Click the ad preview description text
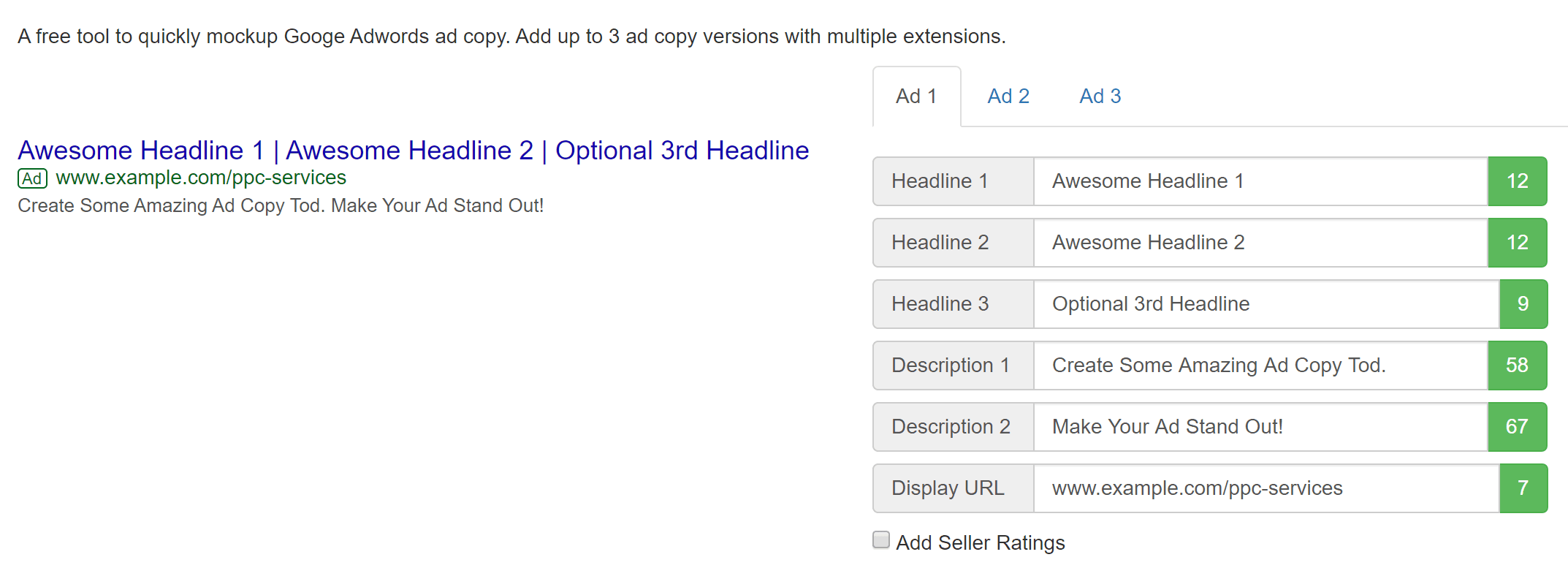The width and height of the screenshot is (1568, 568). (281, 206)
